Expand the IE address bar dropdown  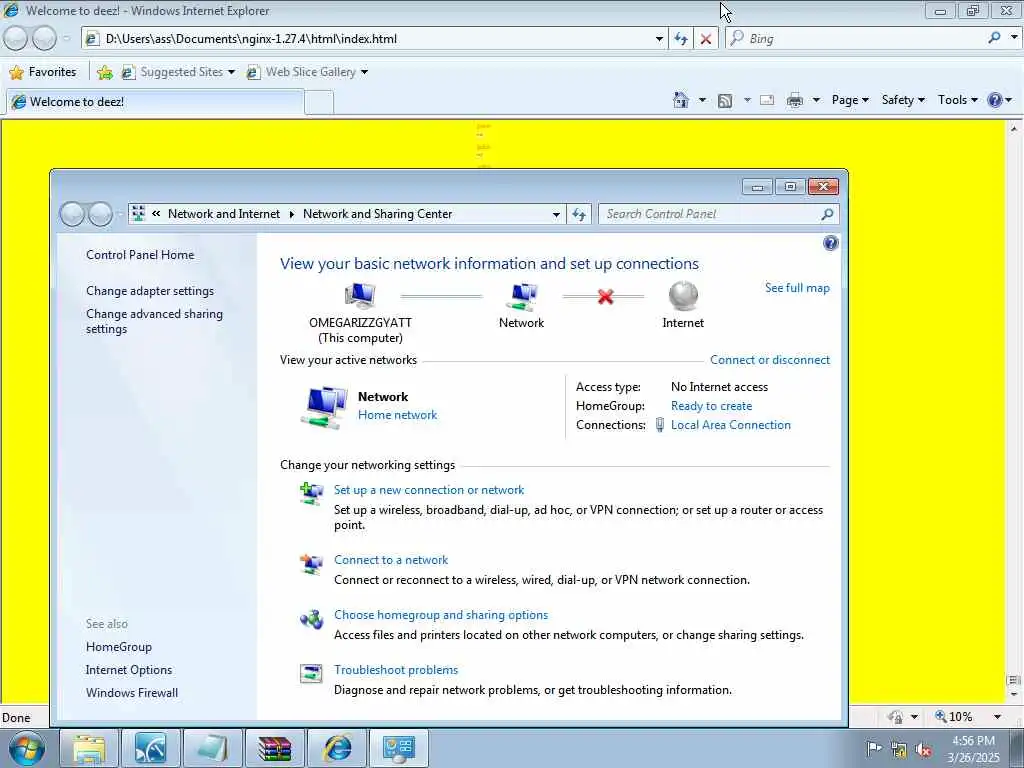tap(659, 39)
